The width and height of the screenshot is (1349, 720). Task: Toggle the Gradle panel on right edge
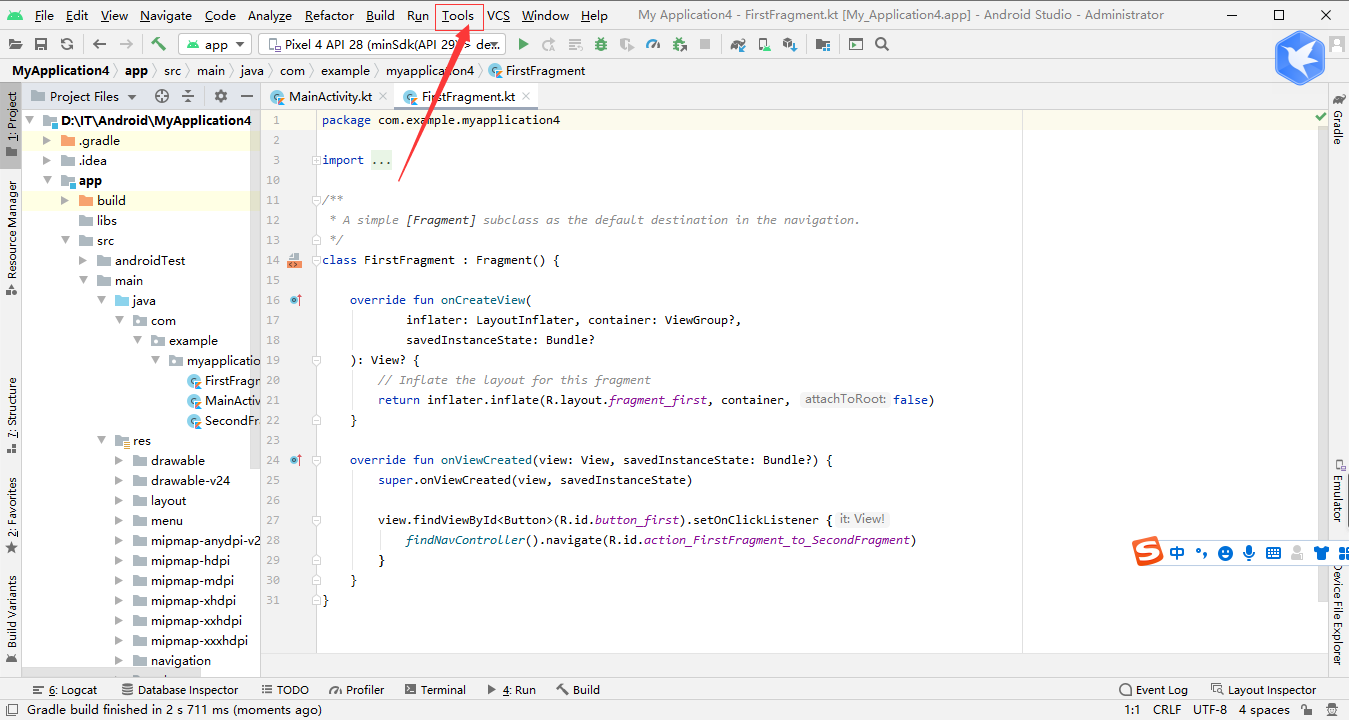point(1337,119)
